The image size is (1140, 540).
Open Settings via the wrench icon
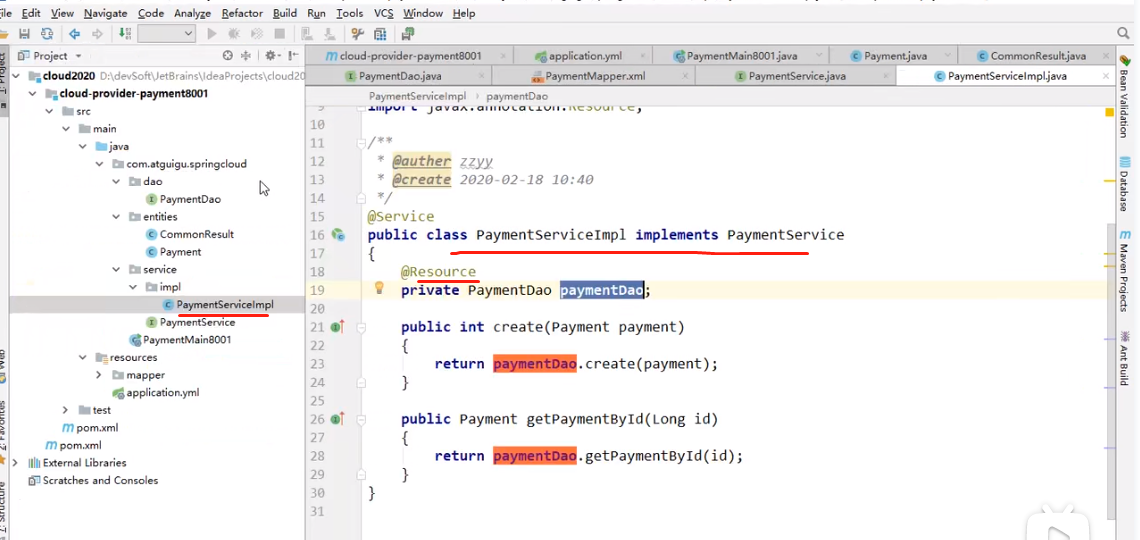pos(357,33)
